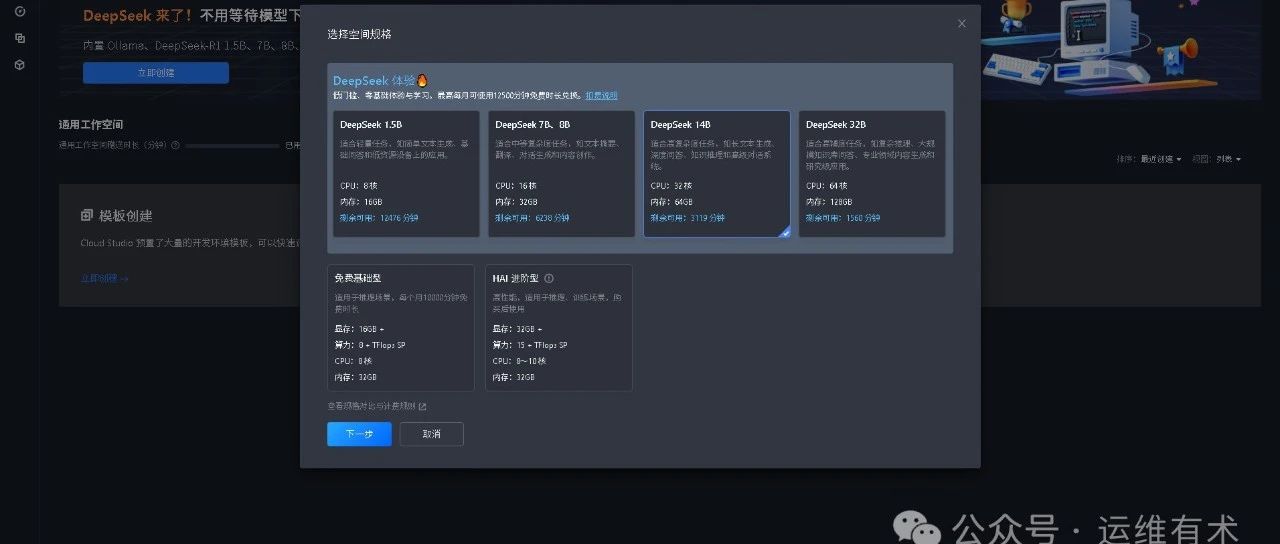Click the blue 立即创建 button in the banner
Viewport: 1280px width, 544px height.
click(156, 73)
